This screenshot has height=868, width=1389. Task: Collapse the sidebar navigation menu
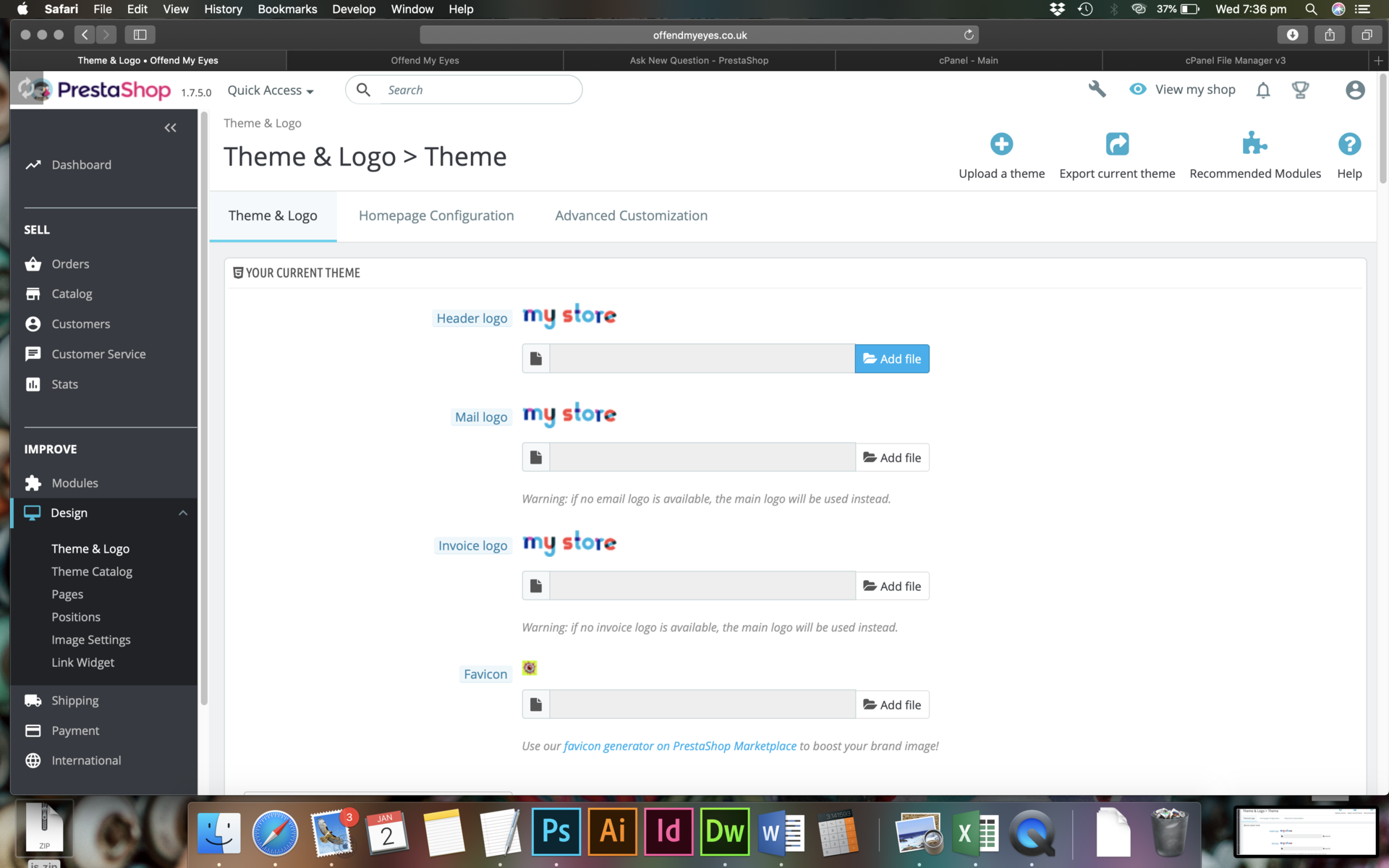[x=170, y=128]
